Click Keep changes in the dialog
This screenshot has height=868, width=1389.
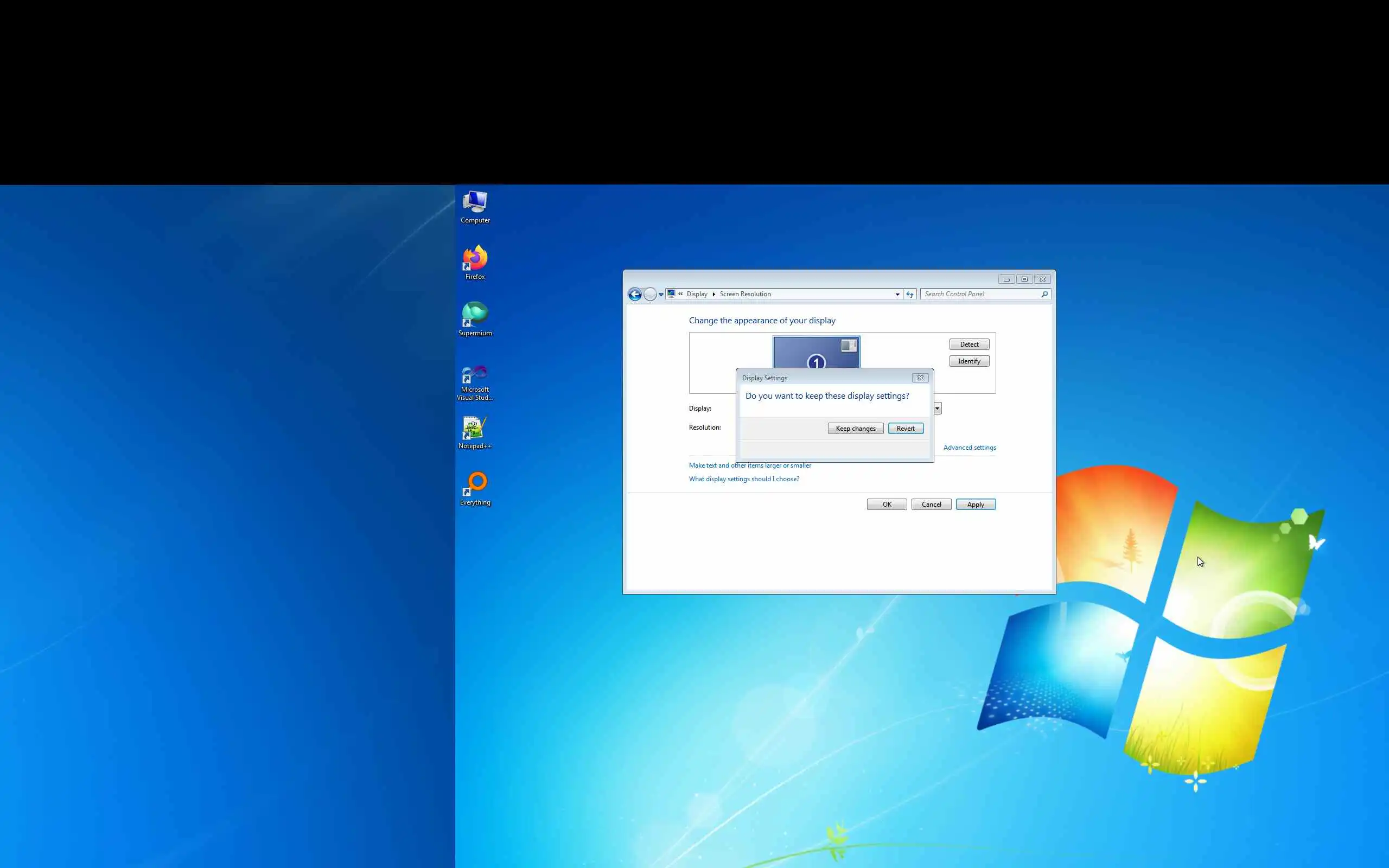[x=855, y=428]
